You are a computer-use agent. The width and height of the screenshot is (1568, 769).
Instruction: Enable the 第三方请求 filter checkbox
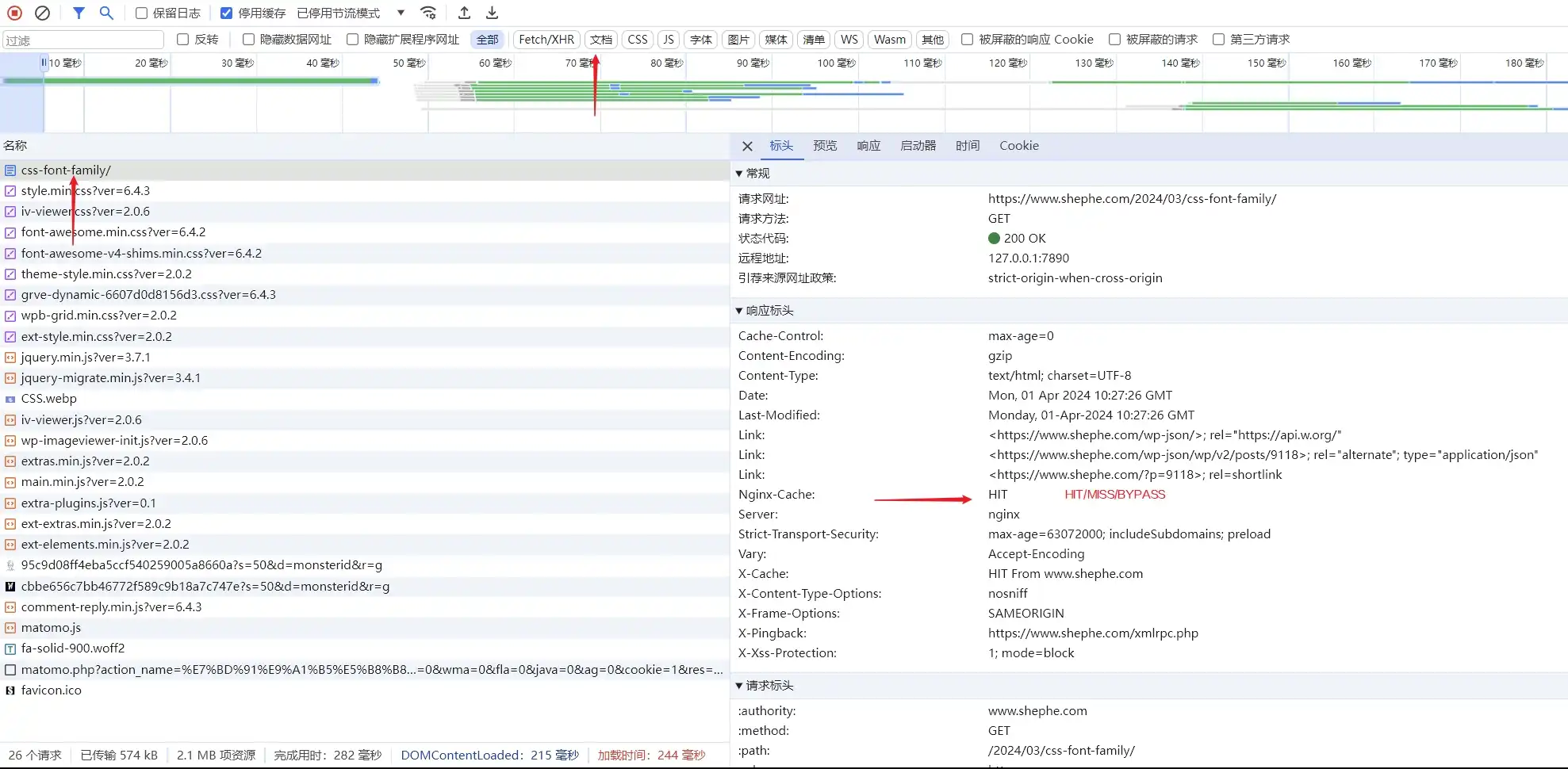tap(1219, 39)
